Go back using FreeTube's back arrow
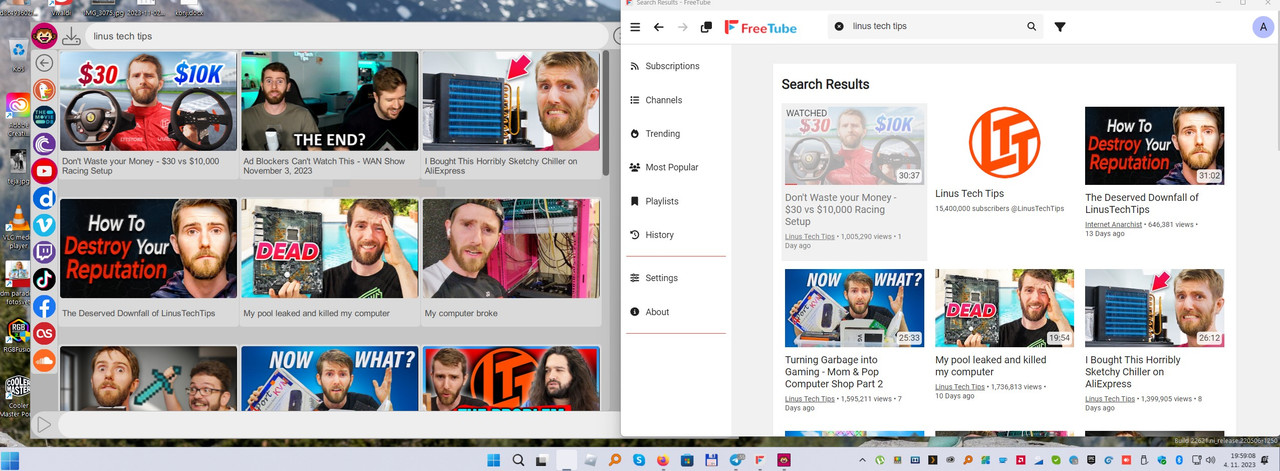Viewport: 1280px width, 471px height. 659,27
